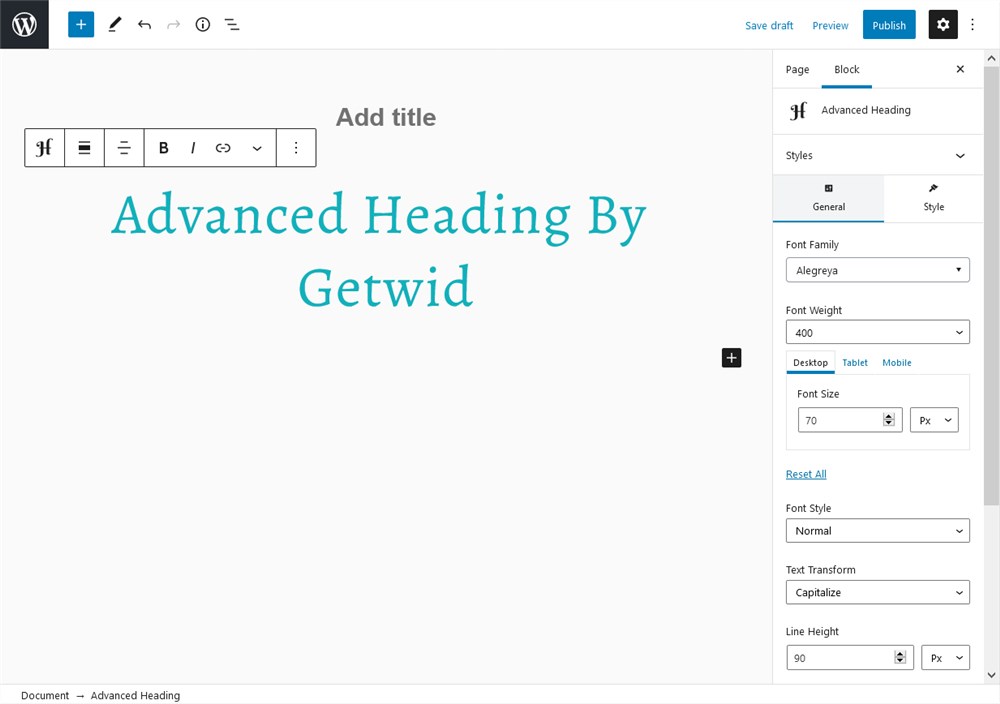Viewport: 1000px width, 704px height.
Task: Click the blue add block inserter button
Action: [81, 24]
